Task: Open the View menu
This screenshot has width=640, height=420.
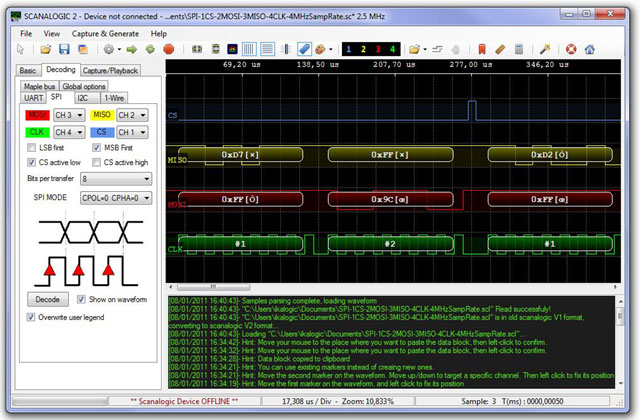Action: pos(52,33)
